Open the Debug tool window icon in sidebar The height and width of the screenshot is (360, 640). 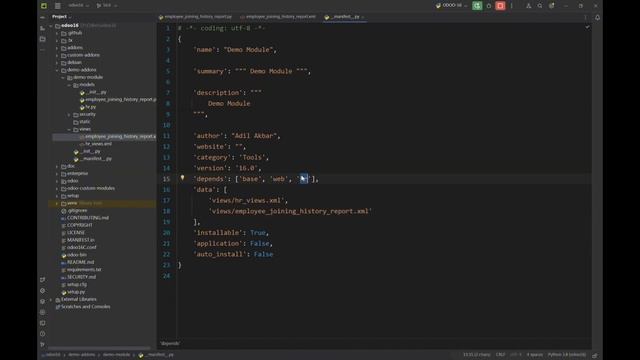point(43,312)
